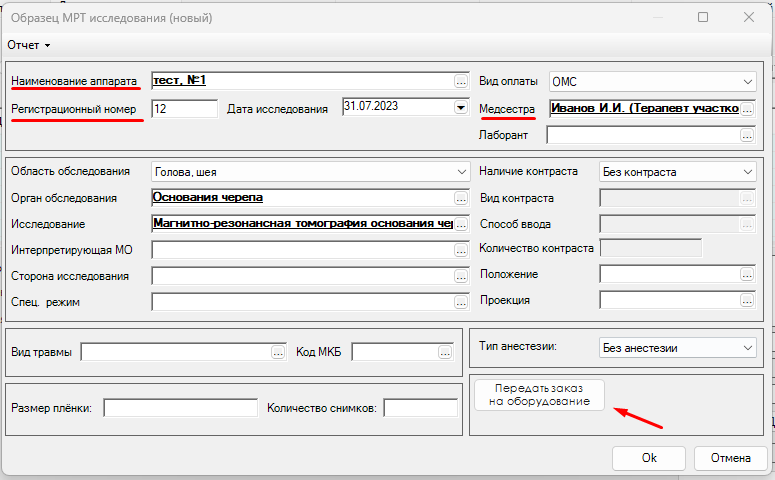775x480 pixels.
Task: Open lookup for Наименование аппарата field
Action: (461, 81)
